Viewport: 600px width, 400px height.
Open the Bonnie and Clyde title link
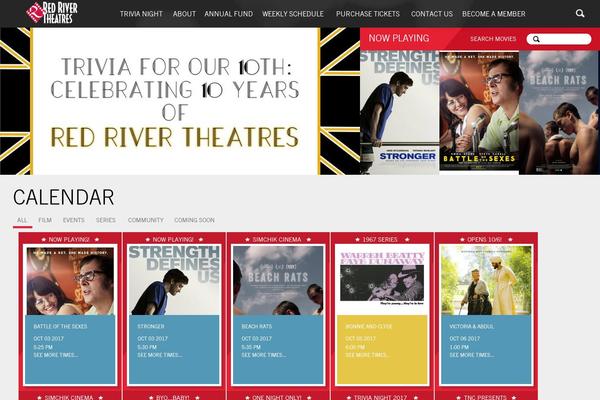click(x=368, y=327)
